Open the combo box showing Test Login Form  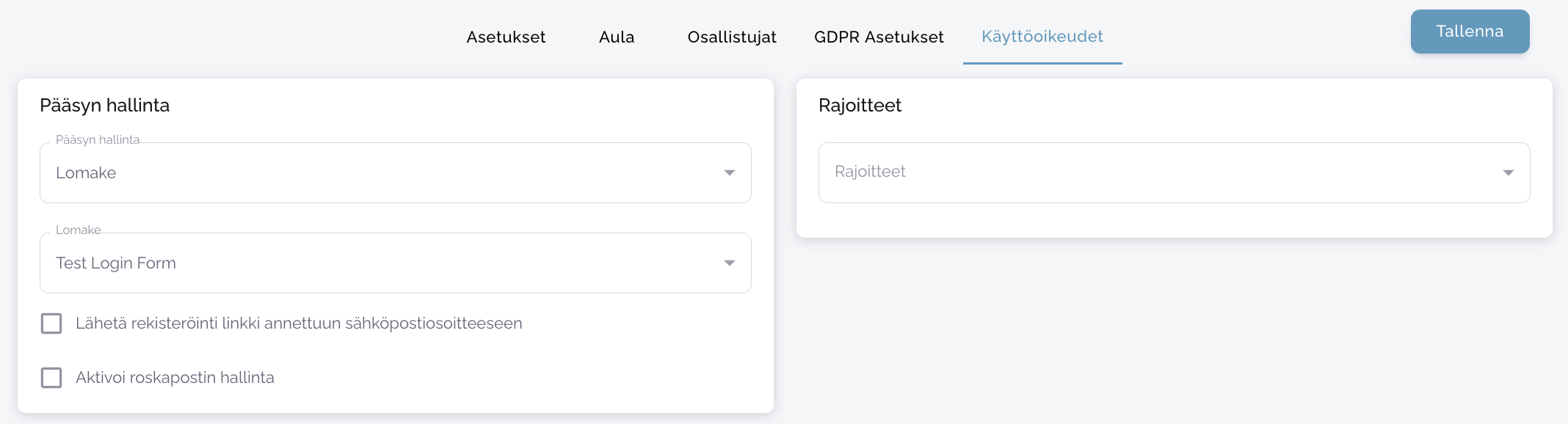click(382, 263)
